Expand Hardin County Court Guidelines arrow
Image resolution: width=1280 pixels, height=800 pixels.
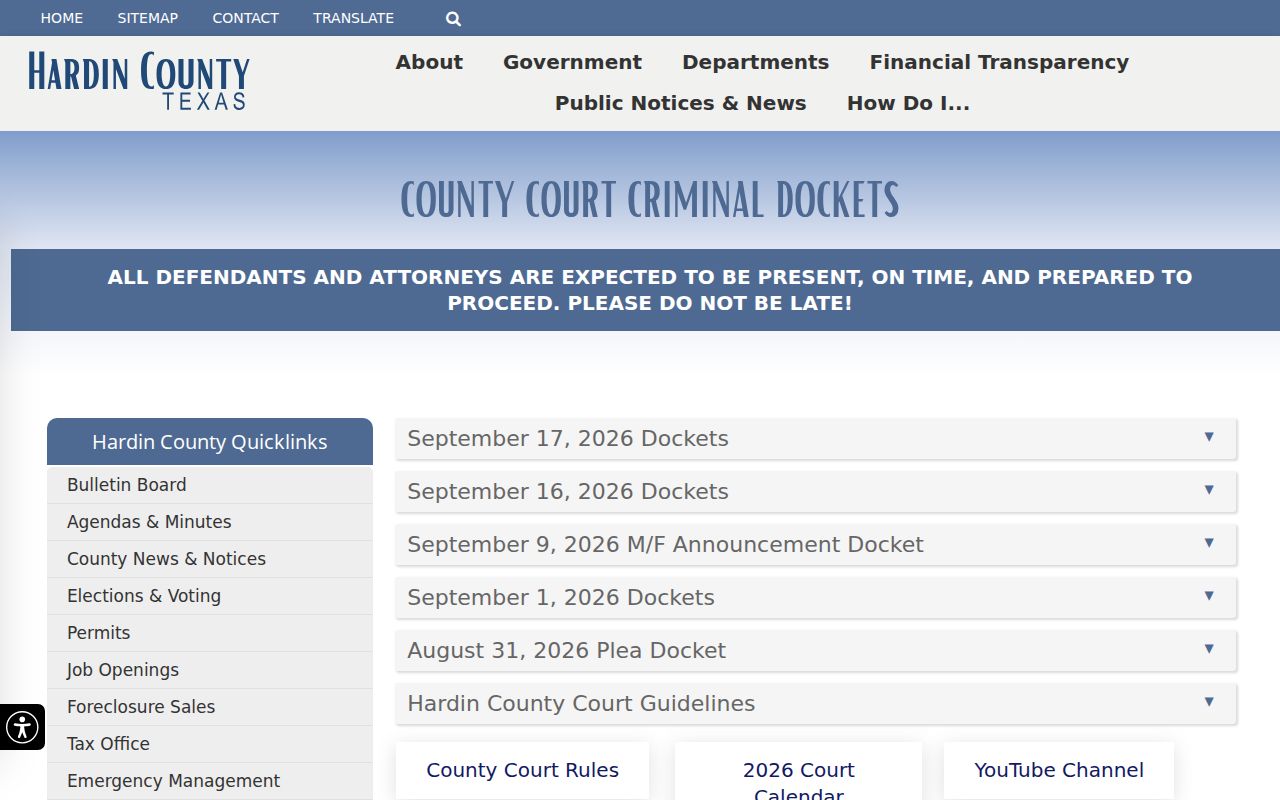[1209, 702]
